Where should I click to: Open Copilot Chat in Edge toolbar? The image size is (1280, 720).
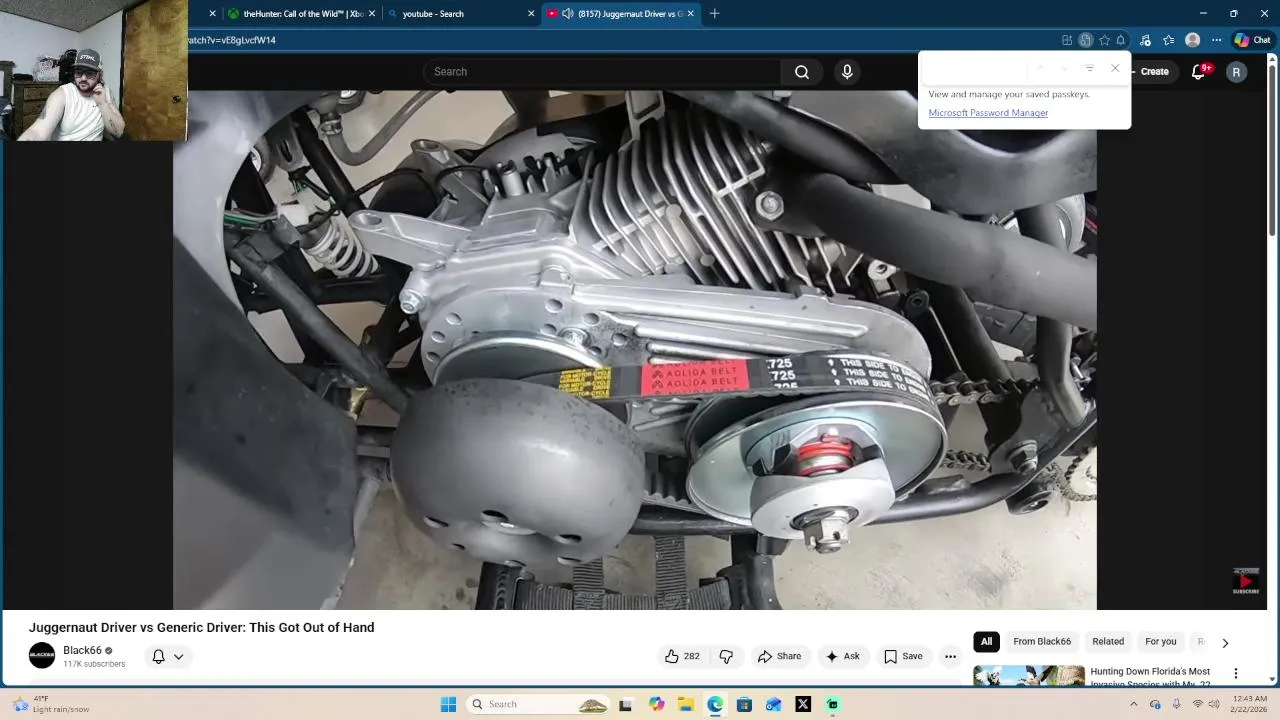[1253, 40]
